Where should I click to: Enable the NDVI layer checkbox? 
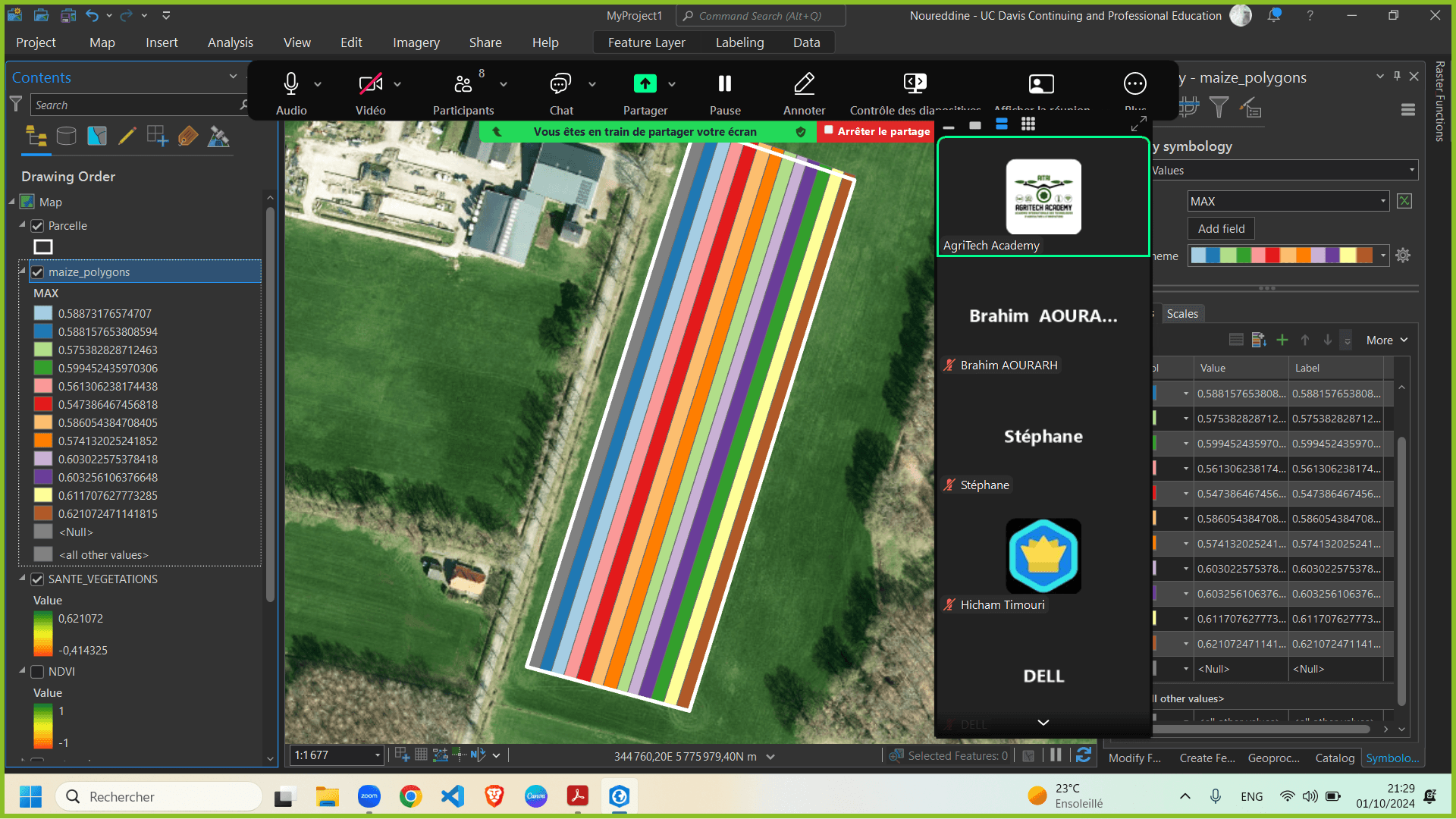click(x=37, y=672)
